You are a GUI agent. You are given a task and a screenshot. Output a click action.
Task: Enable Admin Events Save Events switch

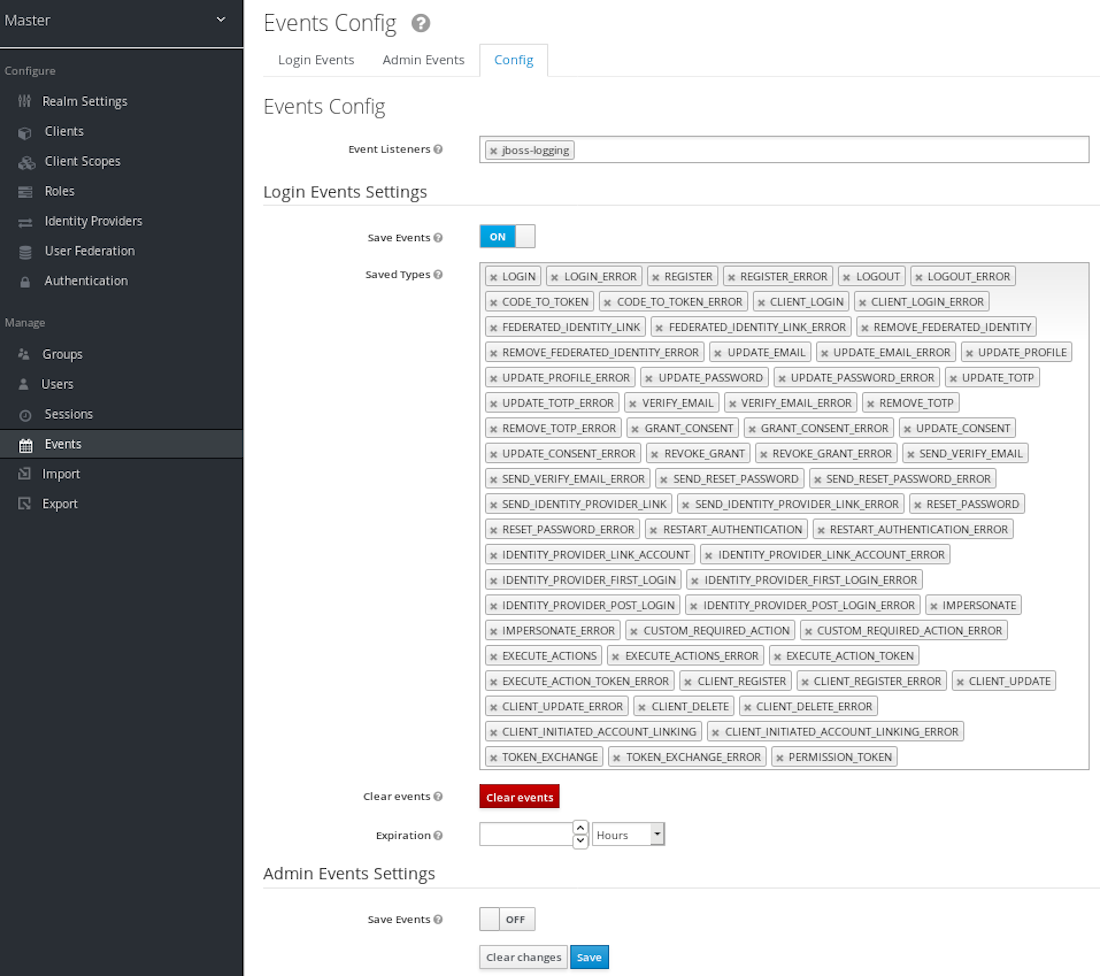(507, 919)
